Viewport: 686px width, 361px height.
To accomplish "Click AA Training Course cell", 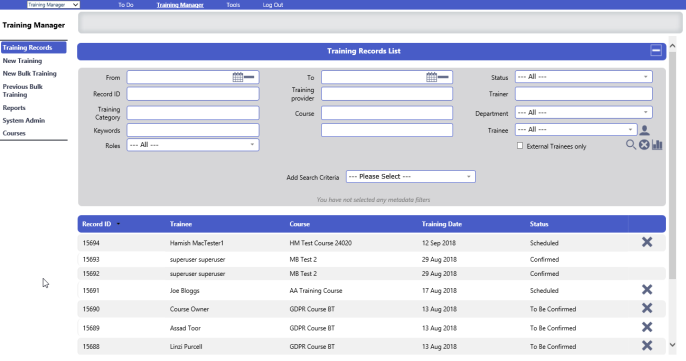I will [315, 291].
